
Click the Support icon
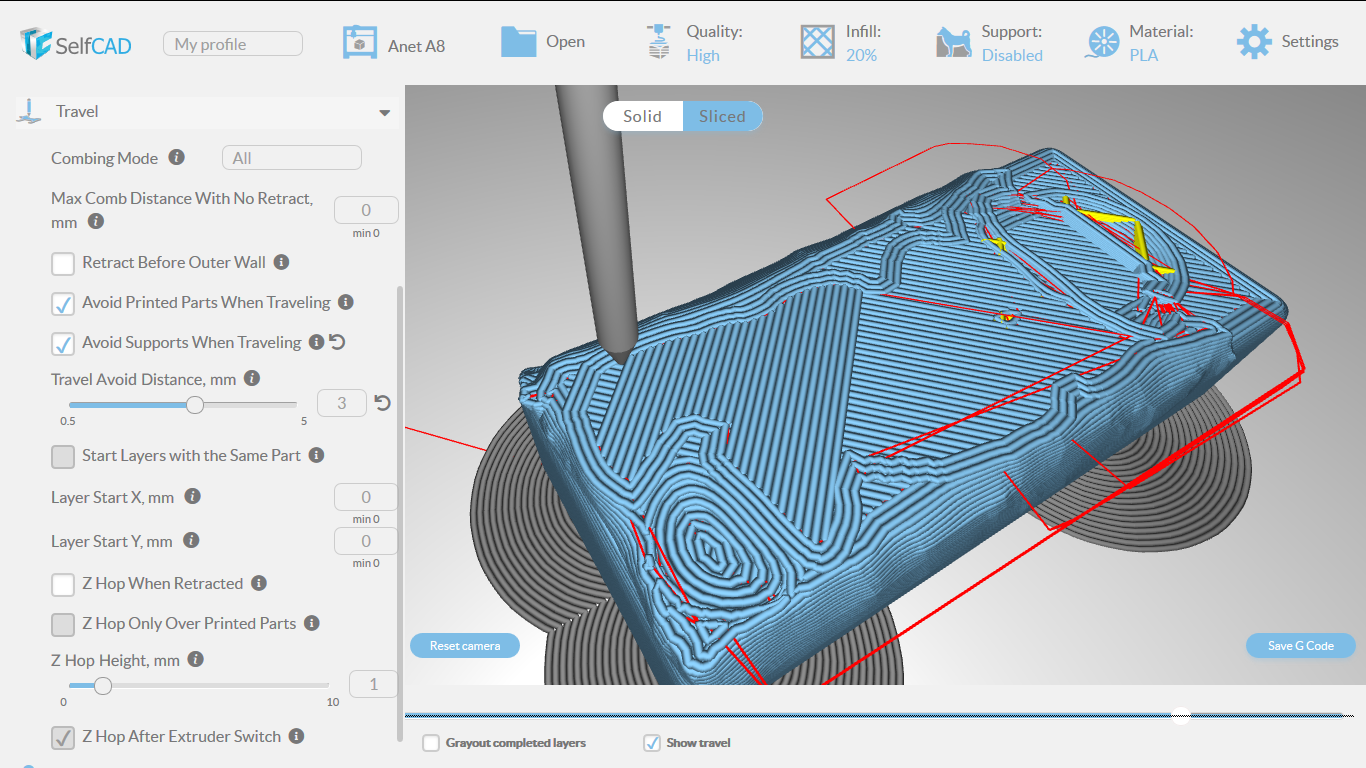[953, 42]
